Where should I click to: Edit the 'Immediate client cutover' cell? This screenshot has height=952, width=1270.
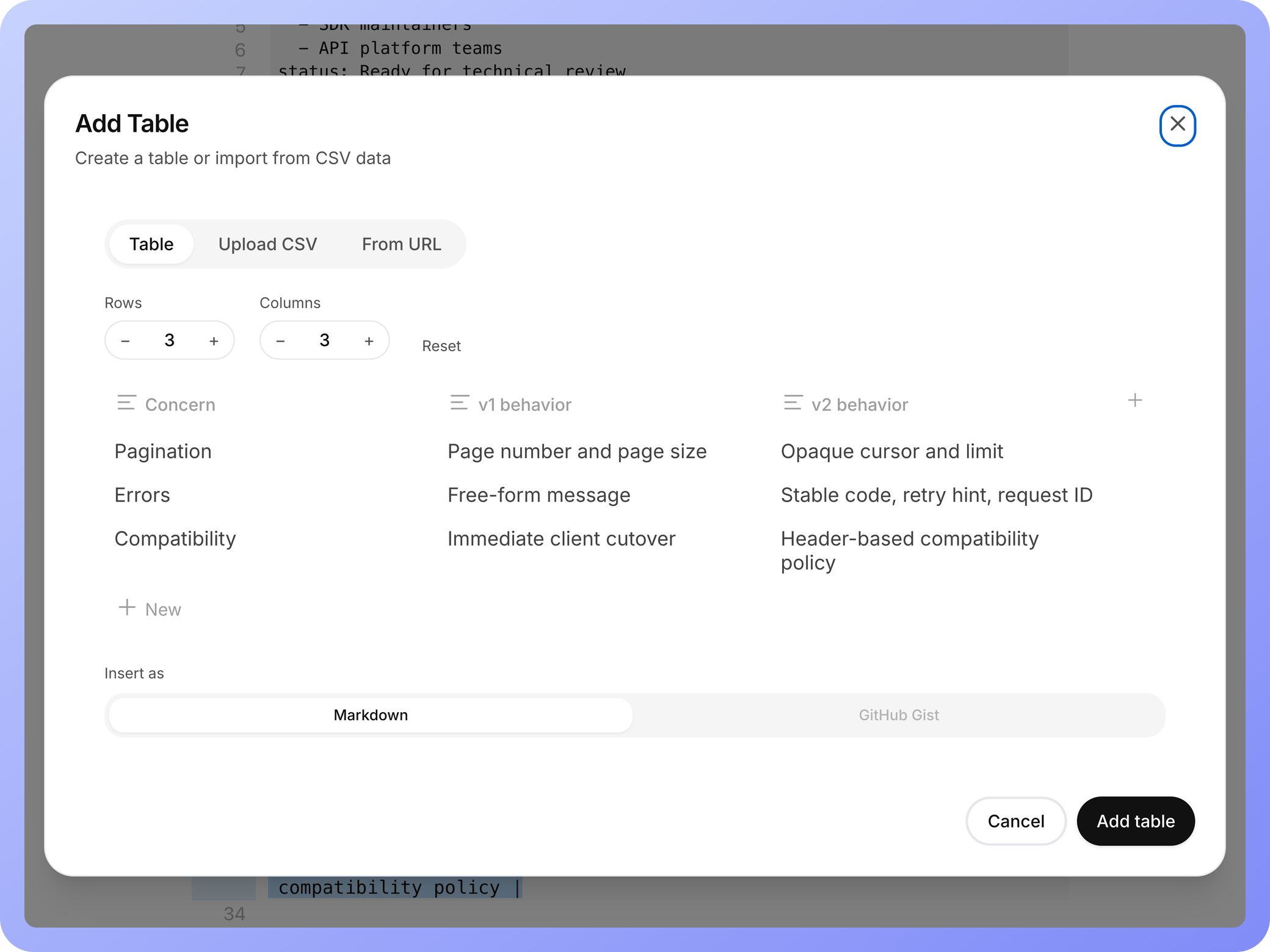tap(562, 539)
